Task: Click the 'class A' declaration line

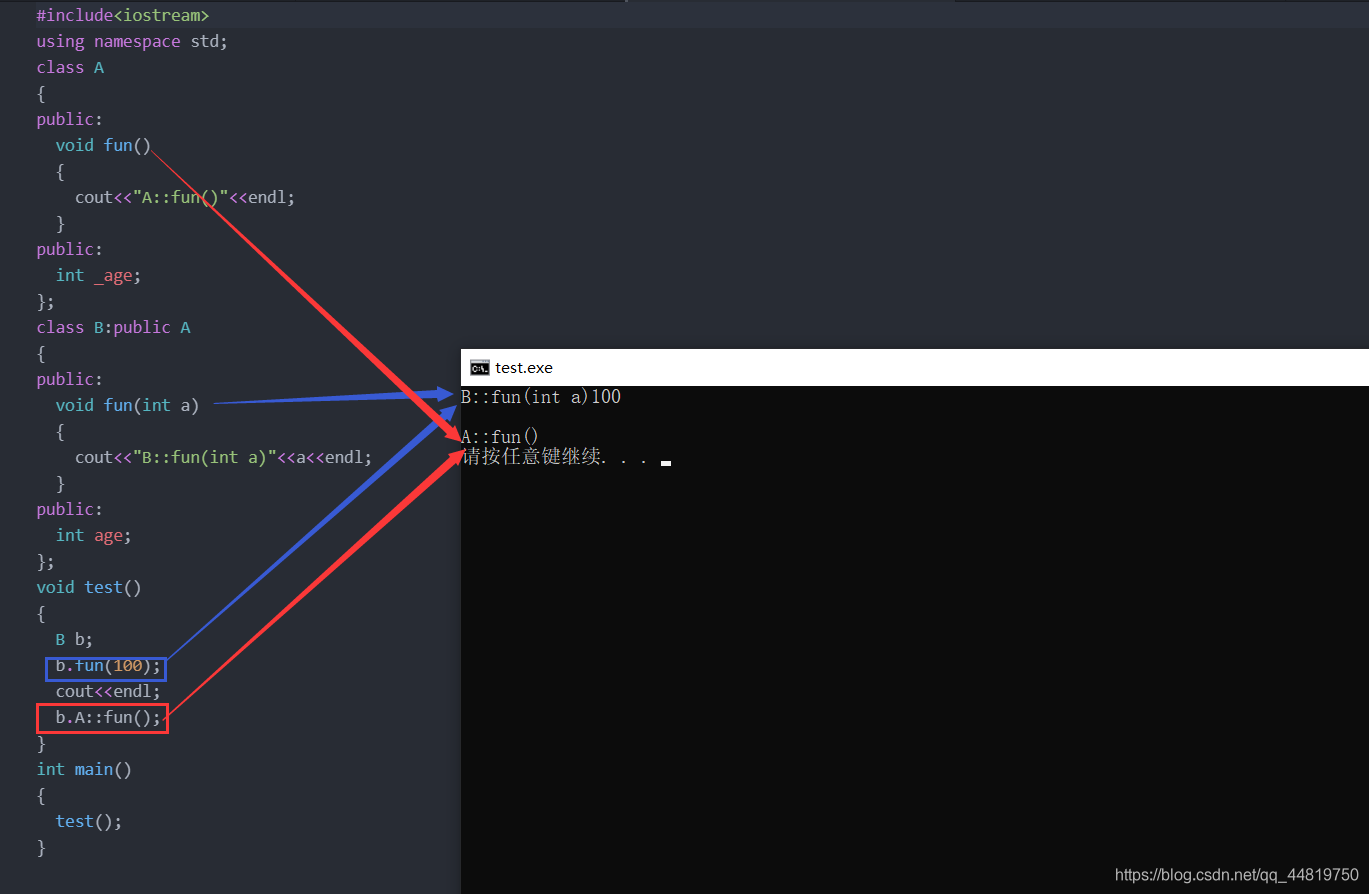Action: point(70,67)
